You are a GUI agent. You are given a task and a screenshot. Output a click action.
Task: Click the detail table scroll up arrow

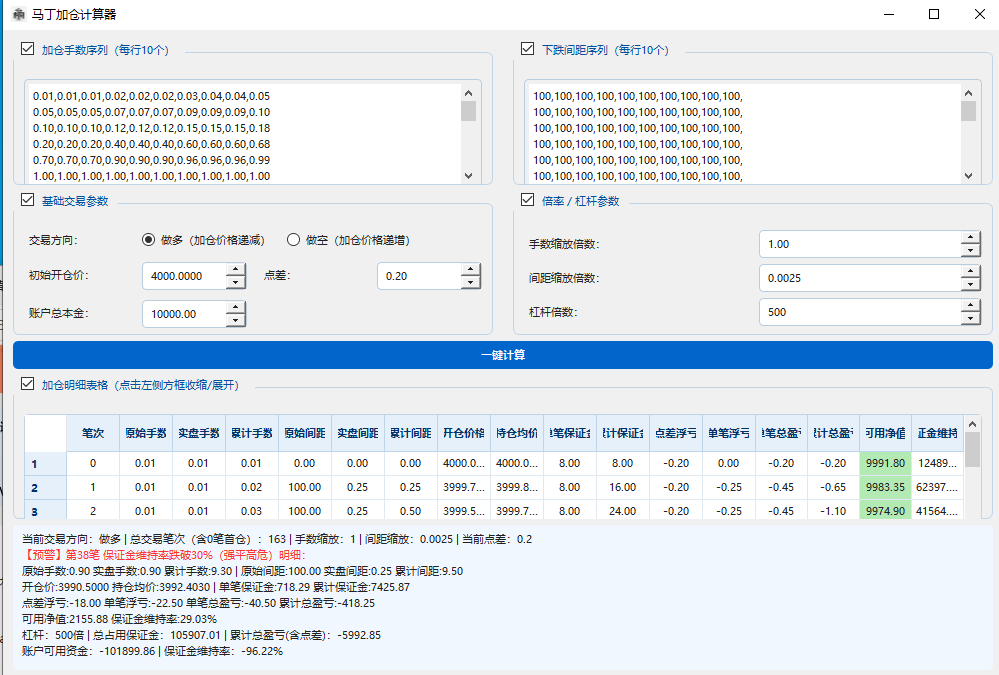tap(972, 424)
